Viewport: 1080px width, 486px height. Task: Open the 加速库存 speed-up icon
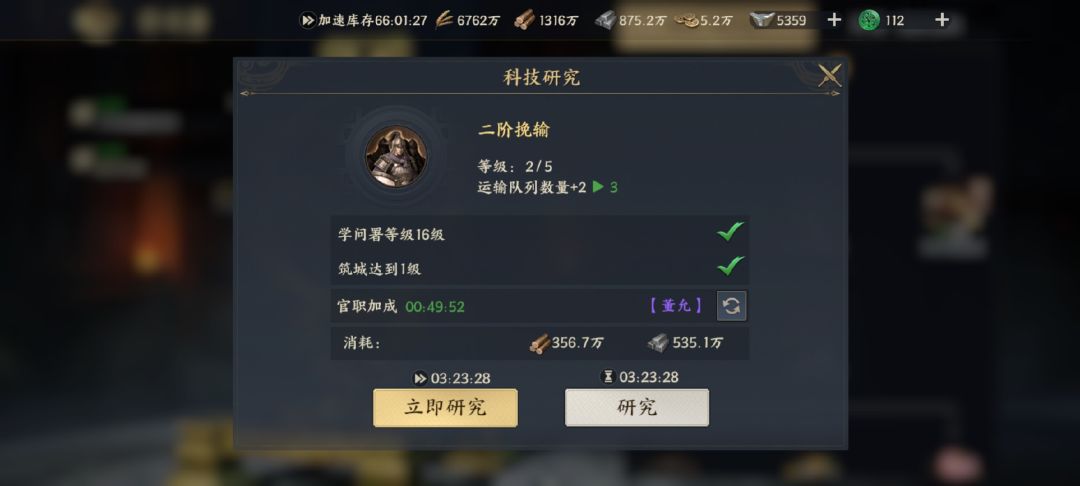click(308, 21)
